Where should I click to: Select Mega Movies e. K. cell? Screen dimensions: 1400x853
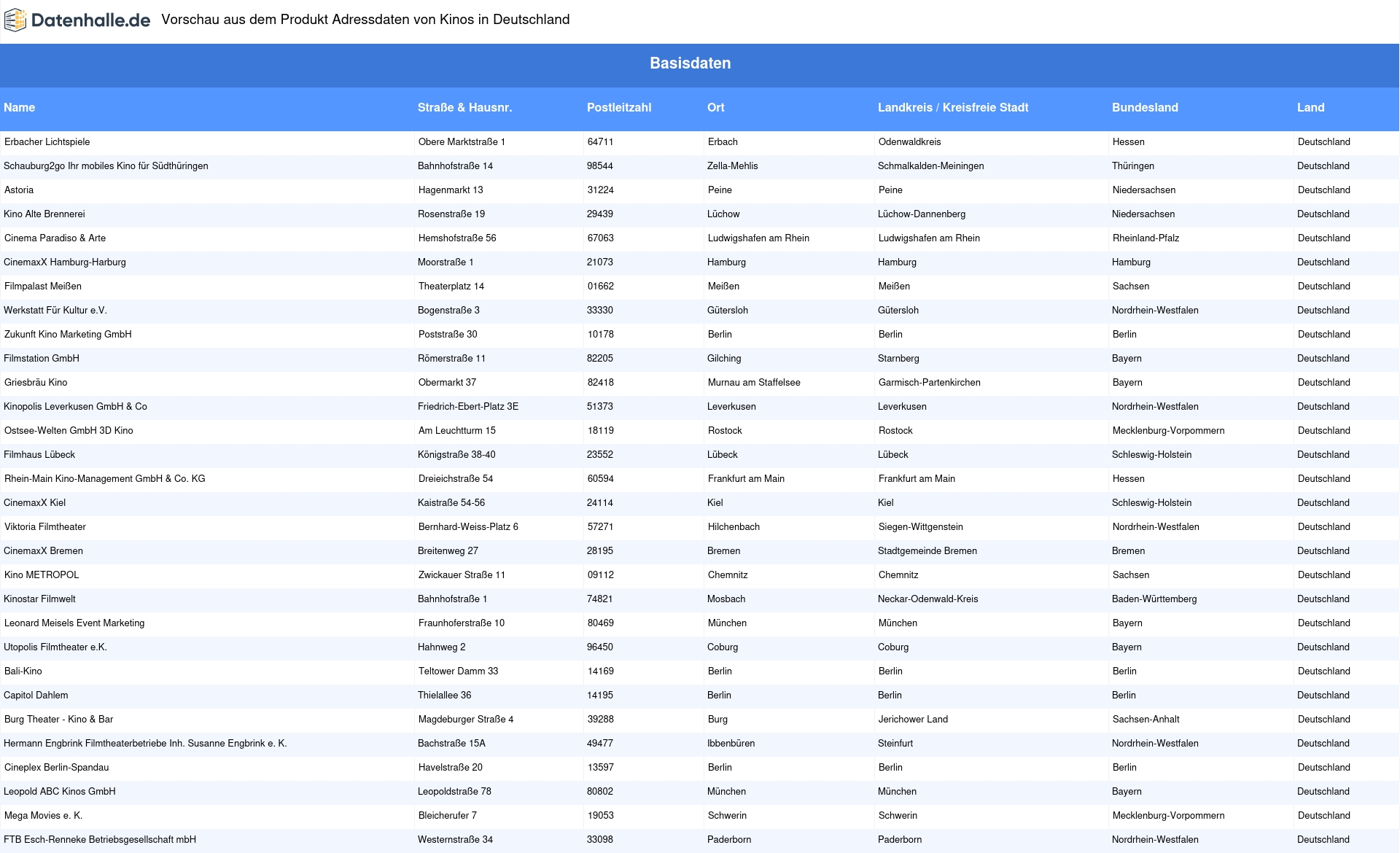tap(43, 816)
